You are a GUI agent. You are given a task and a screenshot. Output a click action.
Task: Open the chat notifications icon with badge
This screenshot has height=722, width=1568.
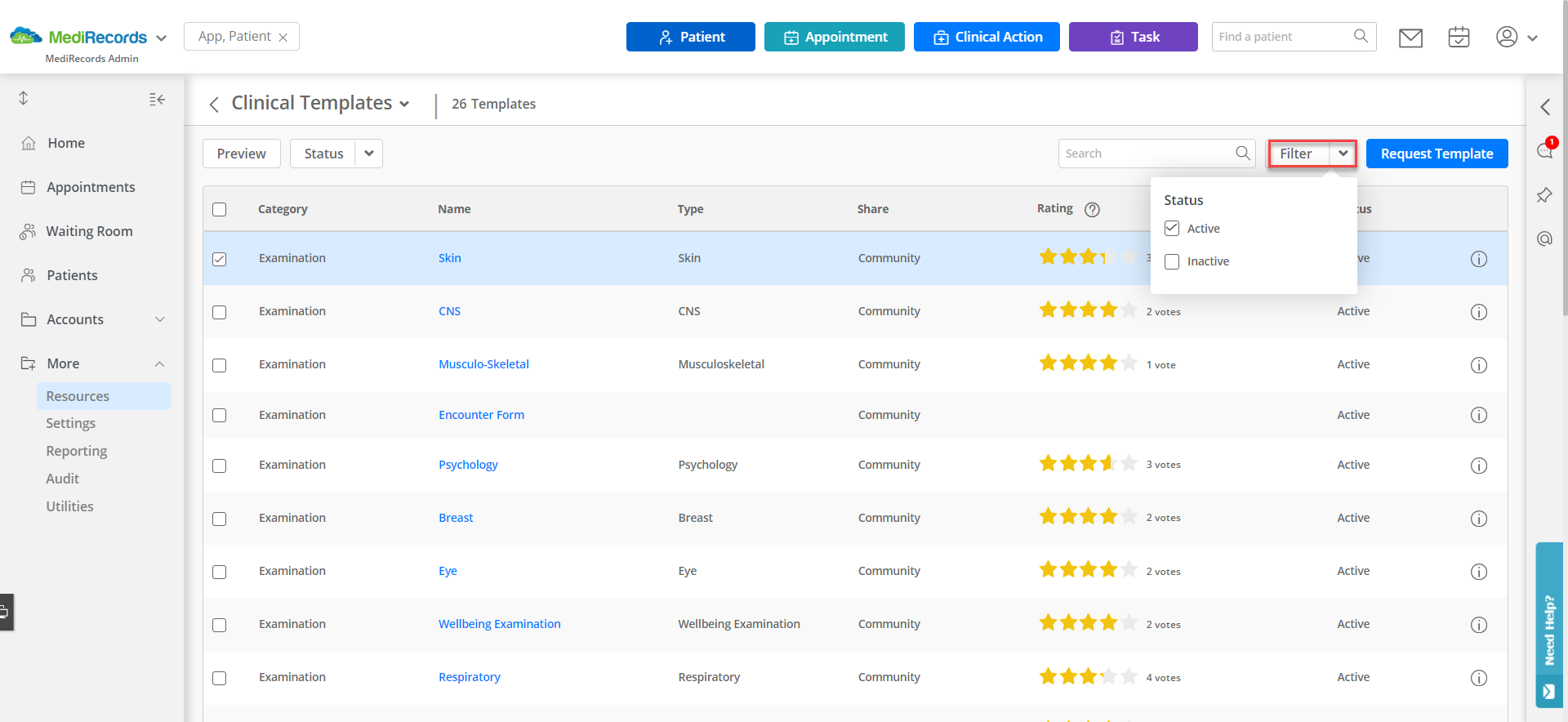[x=1545, y=149]
